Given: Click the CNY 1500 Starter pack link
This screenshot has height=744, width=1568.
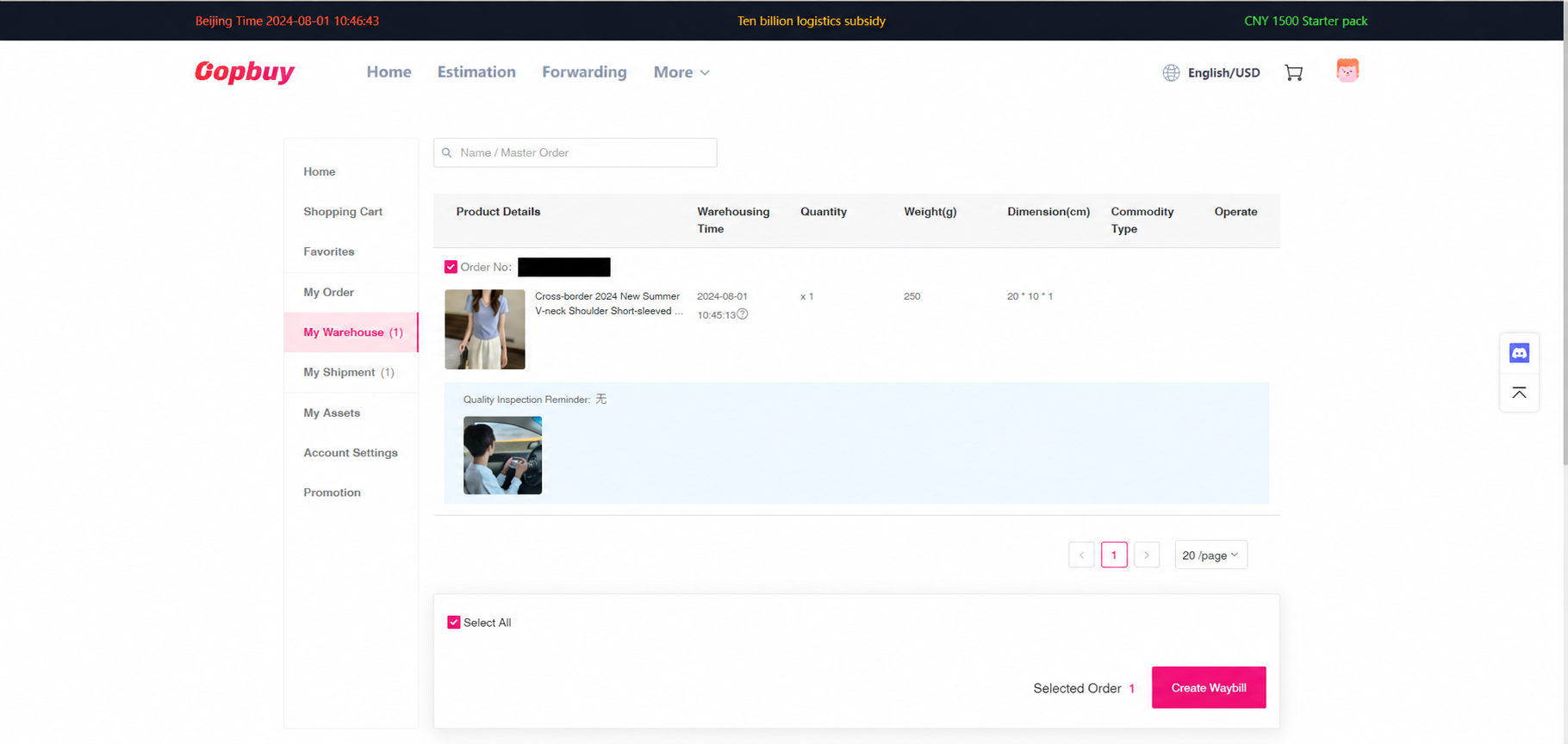Looking at the screenshot, I should click(1306, 21).
